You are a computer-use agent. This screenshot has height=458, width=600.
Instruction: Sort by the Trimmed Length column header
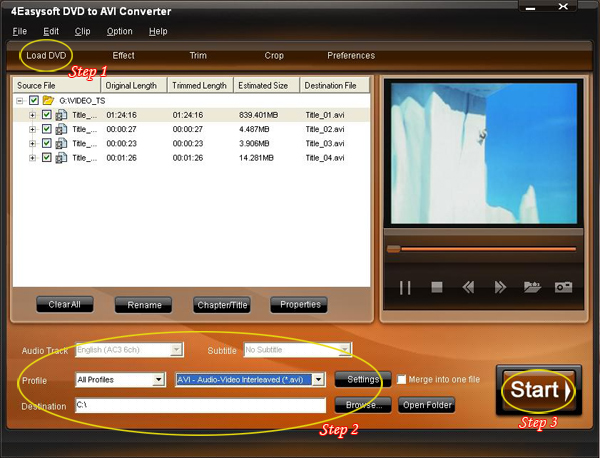point(201,85)
